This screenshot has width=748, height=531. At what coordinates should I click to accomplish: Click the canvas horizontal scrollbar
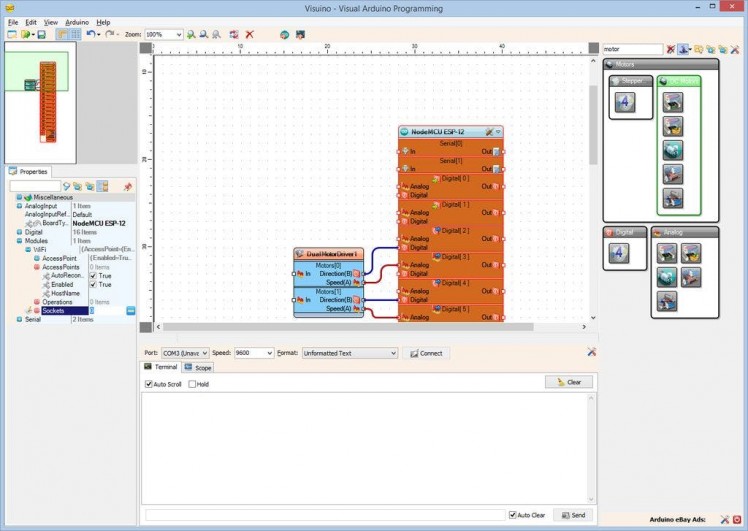click(x=350, y=327)
